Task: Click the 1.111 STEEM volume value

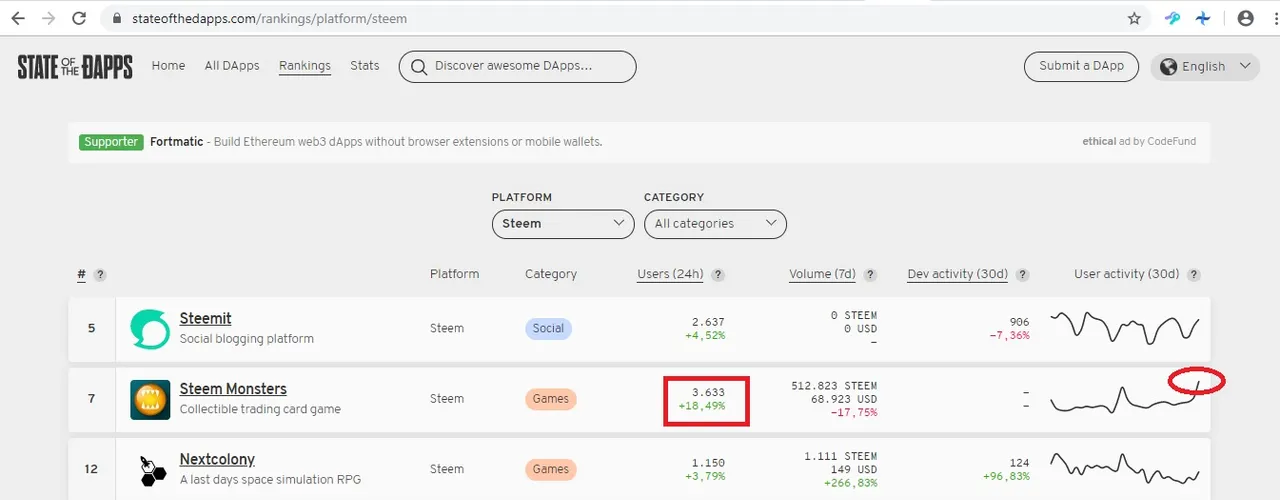Action: 841,456
